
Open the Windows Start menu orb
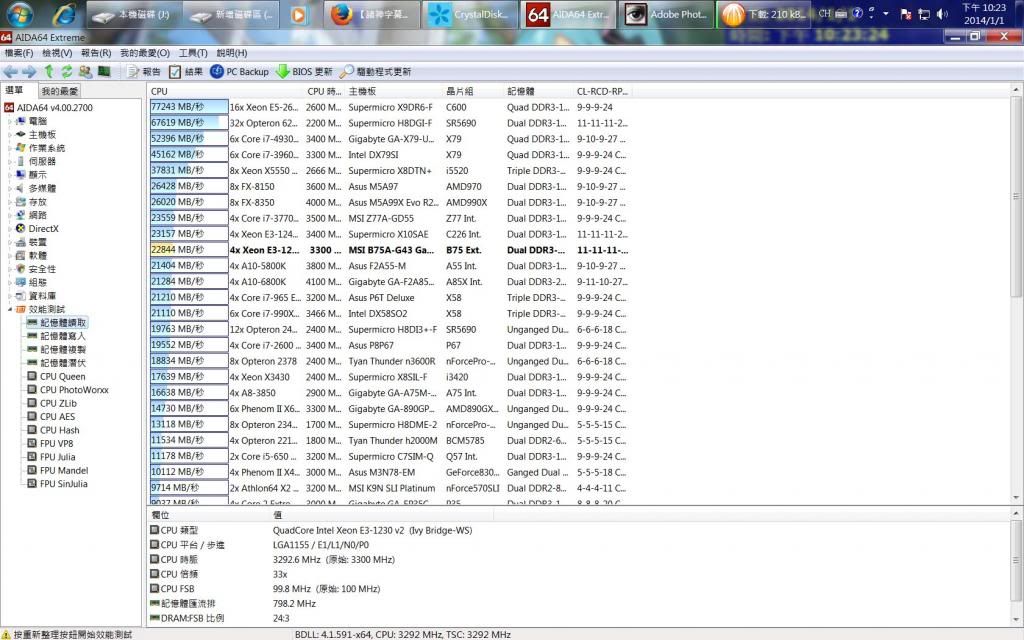18,14
